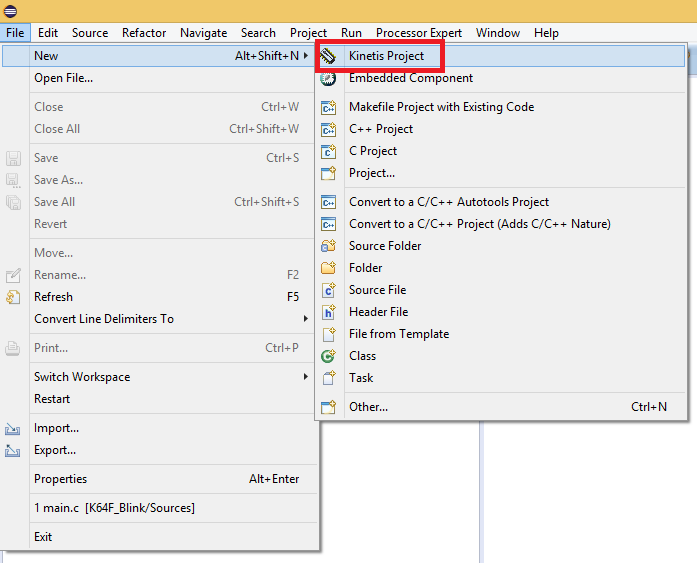This screenshot has width=697, height=563.
Task: Select Makefile Project with Existing Code
Action: coord(441,107)
